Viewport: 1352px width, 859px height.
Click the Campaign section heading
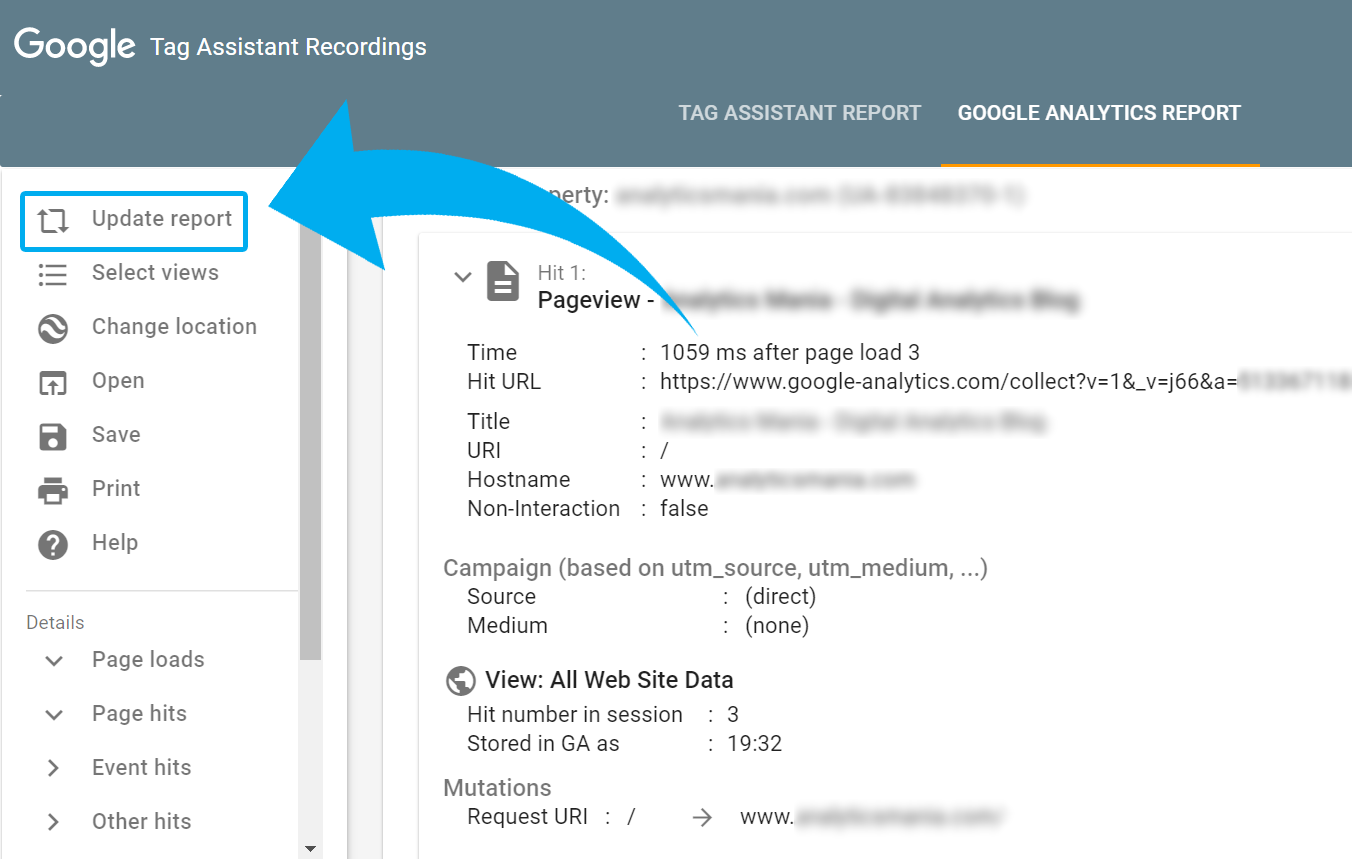tap(716, 568)
